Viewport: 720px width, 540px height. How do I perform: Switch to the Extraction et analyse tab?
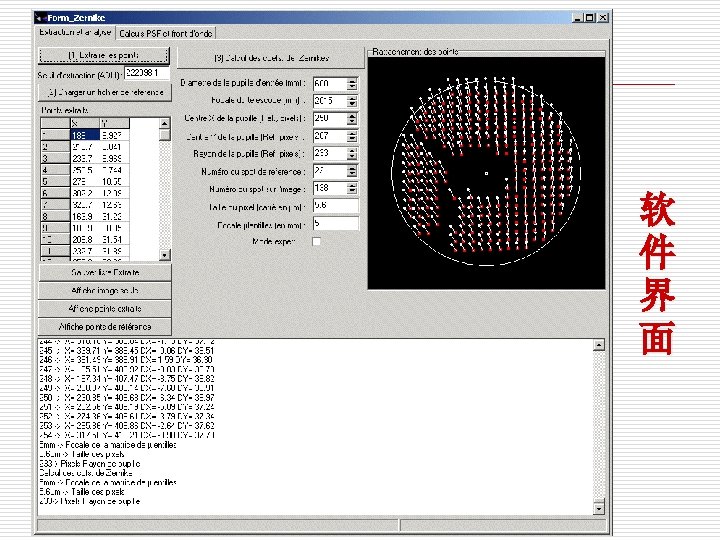pos(75,33)
